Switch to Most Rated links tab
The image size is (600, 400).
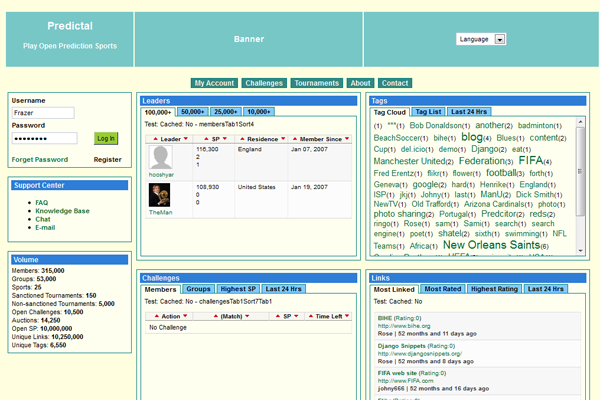pos(443,289)
